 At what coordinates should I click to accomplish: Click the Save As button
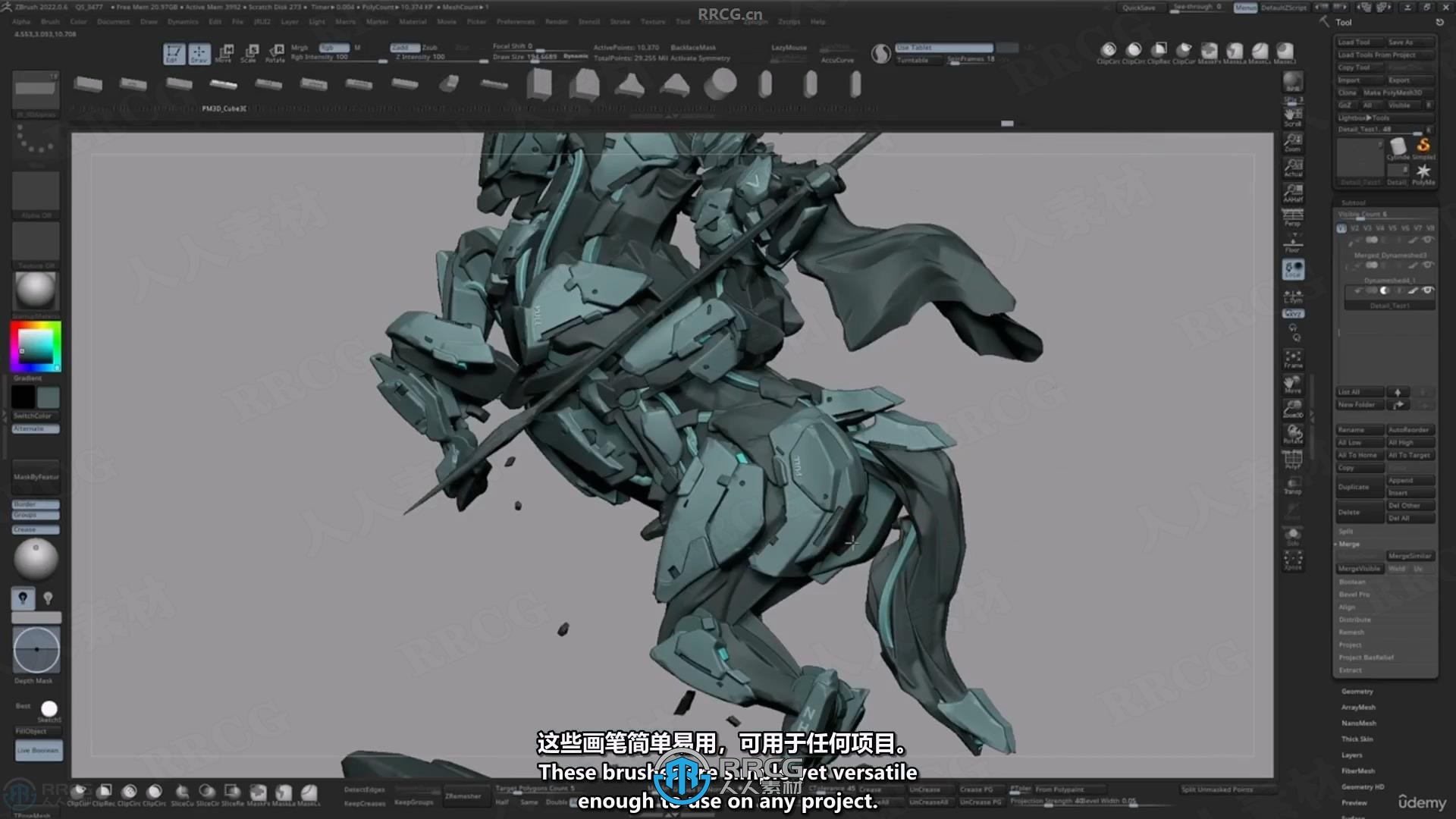coord(1410,42)
